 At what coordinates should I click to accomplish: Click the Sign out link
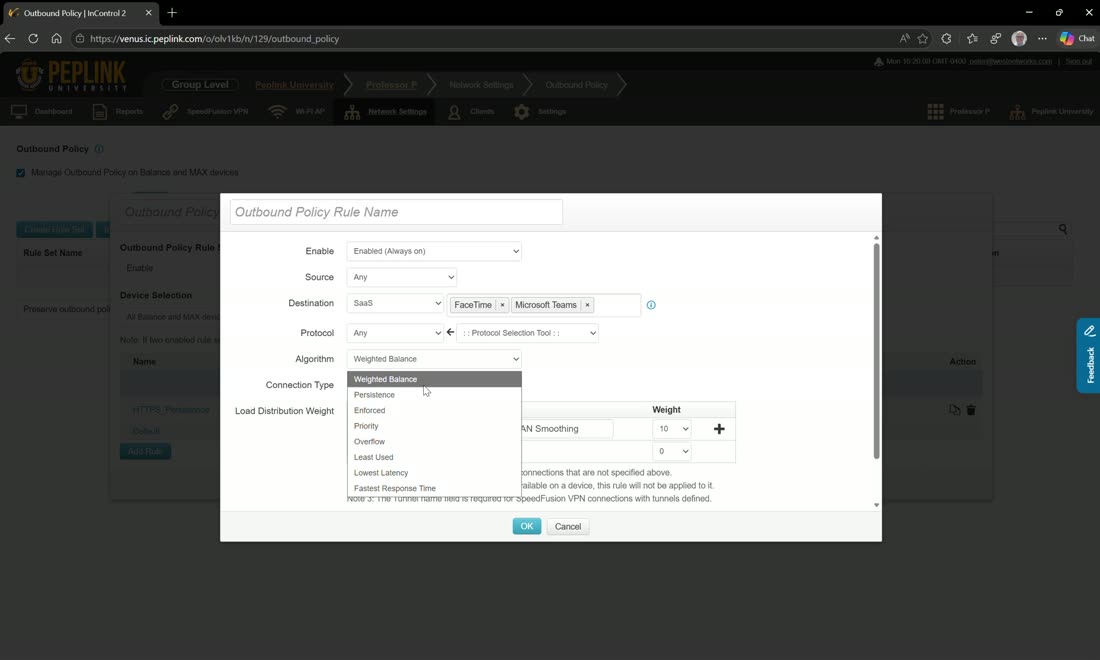coord(1078,61)
